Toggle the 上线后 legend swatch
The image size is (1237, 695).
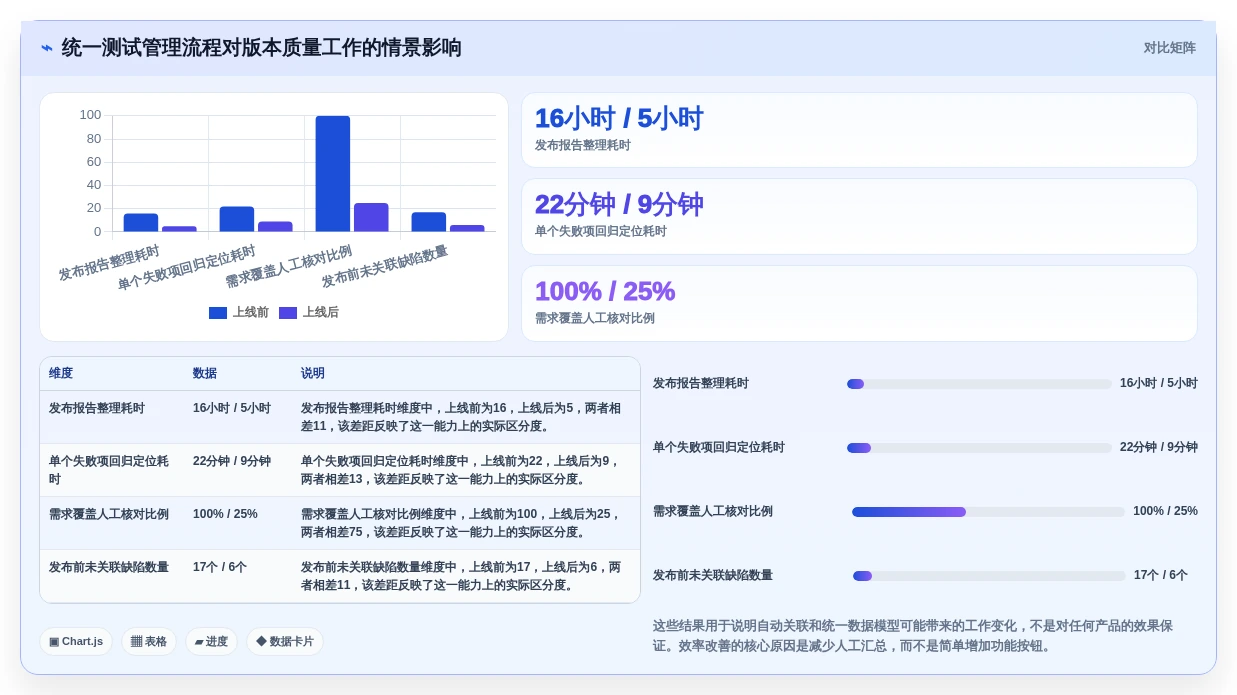(288, 313)
